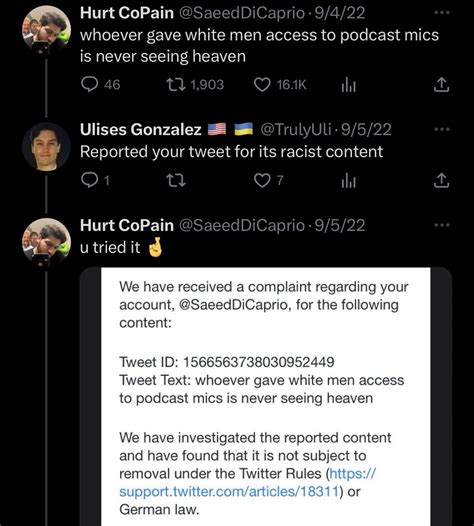474x526 pixels.
Task: Open @SaeedDiCaprio handle on the top tweet
Action: click(x=242, y=13)
